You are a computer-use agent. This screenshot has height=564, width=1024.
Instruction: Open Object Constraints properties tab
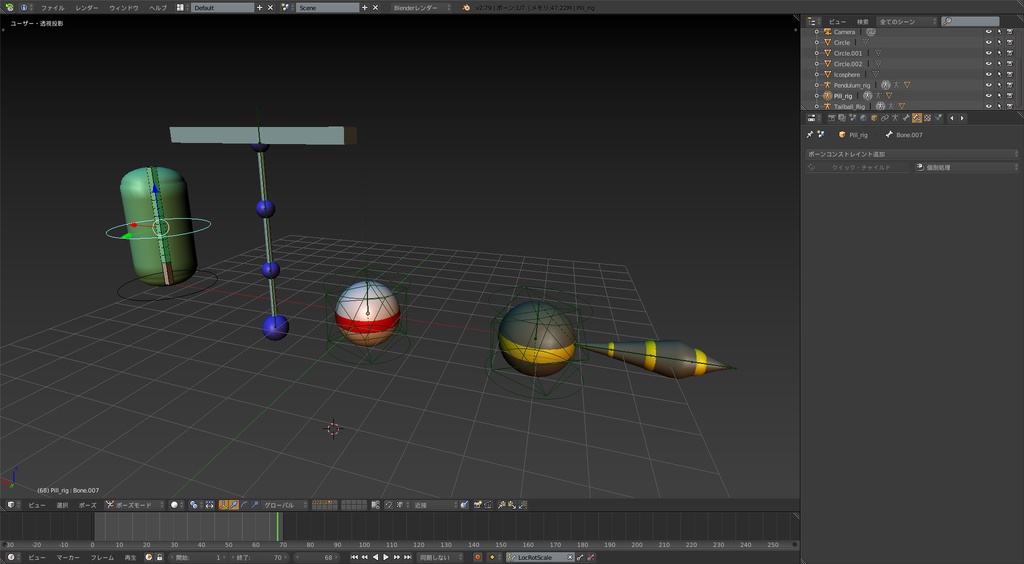(884, 118)
